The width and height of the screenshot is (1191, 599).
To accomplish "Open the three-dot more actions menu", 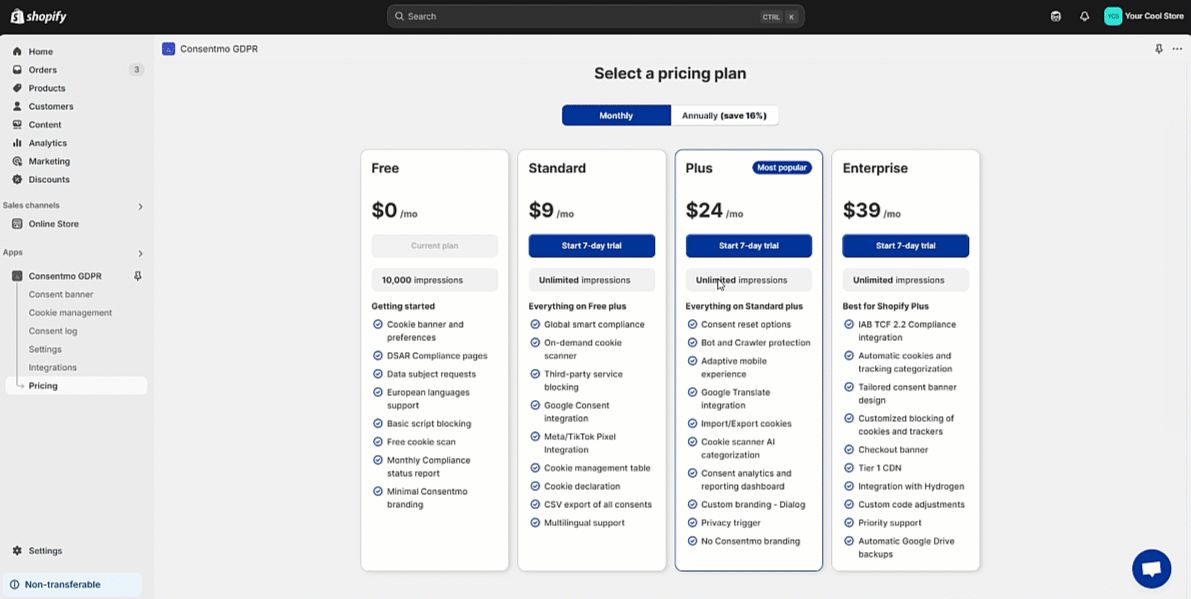I will [1177, 49].
